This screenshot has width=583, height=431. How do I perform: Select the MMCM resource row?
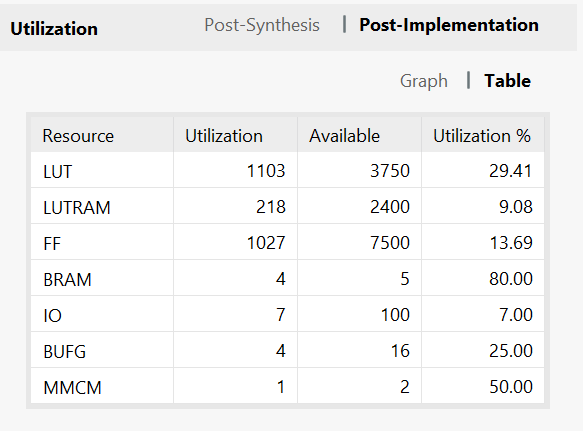[x=287, y=386]
